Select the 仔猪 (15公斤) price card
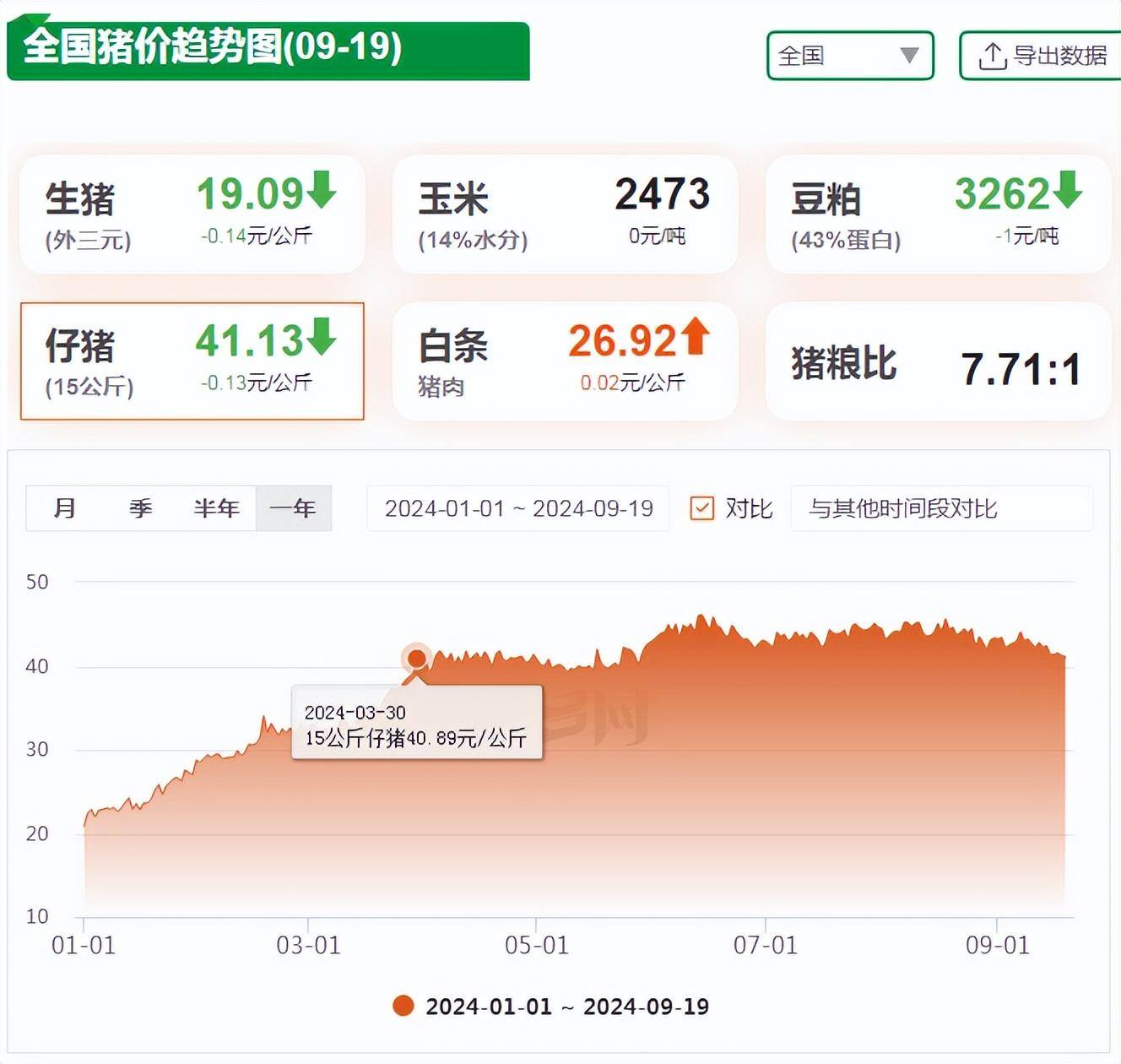Viewport: 1121px width, 1064px height. pyautogui.click(x=192, y=361)
